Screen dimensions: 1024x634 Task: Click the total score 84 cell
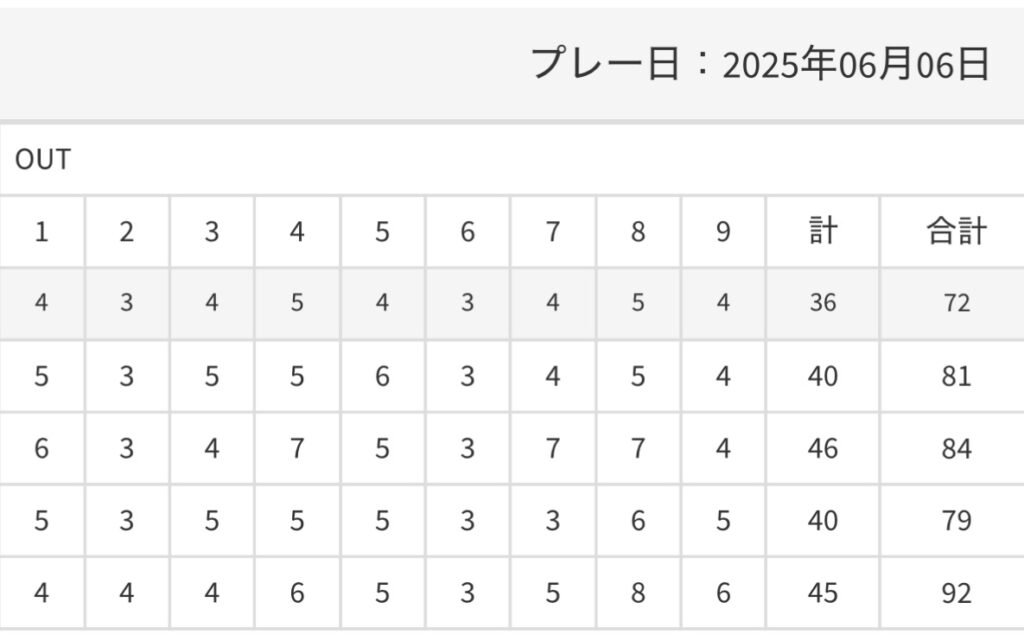(956, 449)
